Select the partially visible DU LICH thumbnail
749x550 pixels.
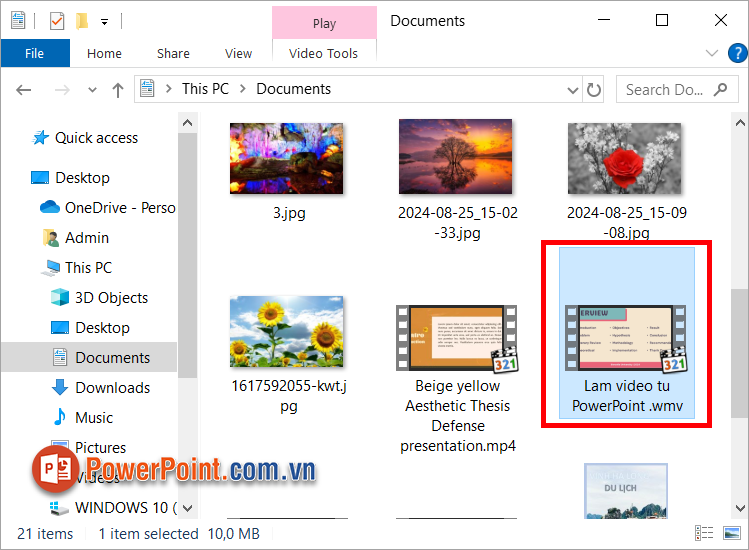(626, 491)
